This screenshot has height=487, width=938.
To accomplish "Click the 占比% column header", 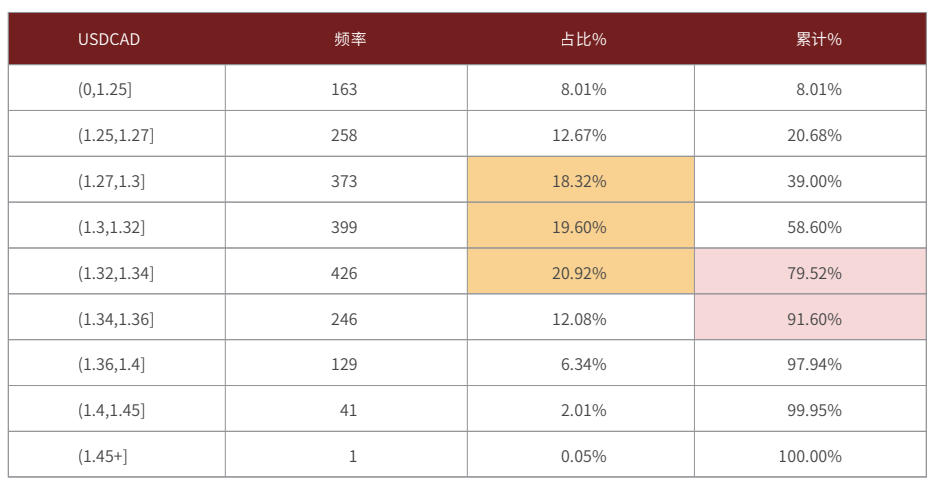I will (x=583, y=39).
